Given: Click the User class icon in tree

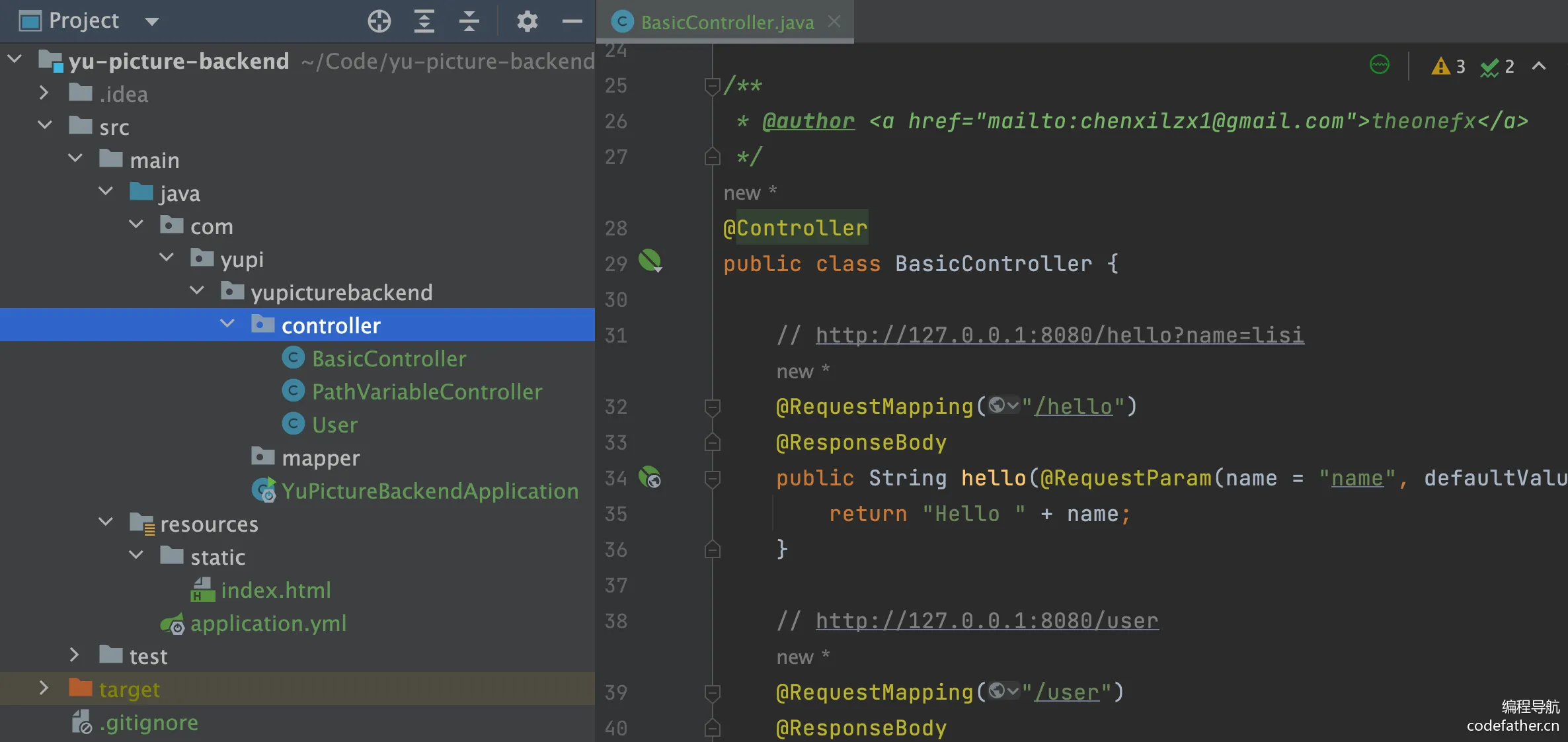Looking at the screenshot, I should pyautogui.click(x=293, y=424).
